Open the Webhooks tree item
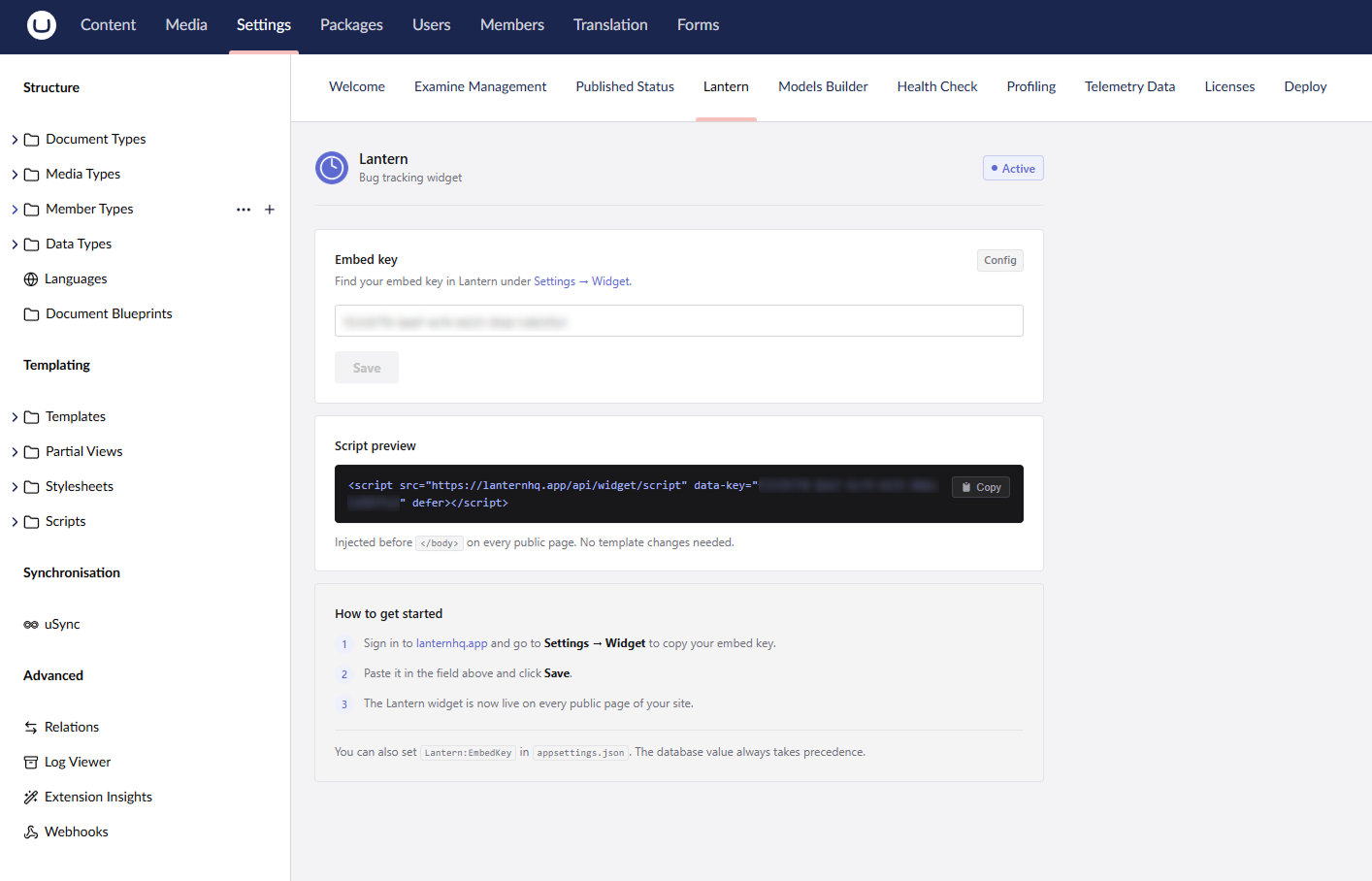 77,832
